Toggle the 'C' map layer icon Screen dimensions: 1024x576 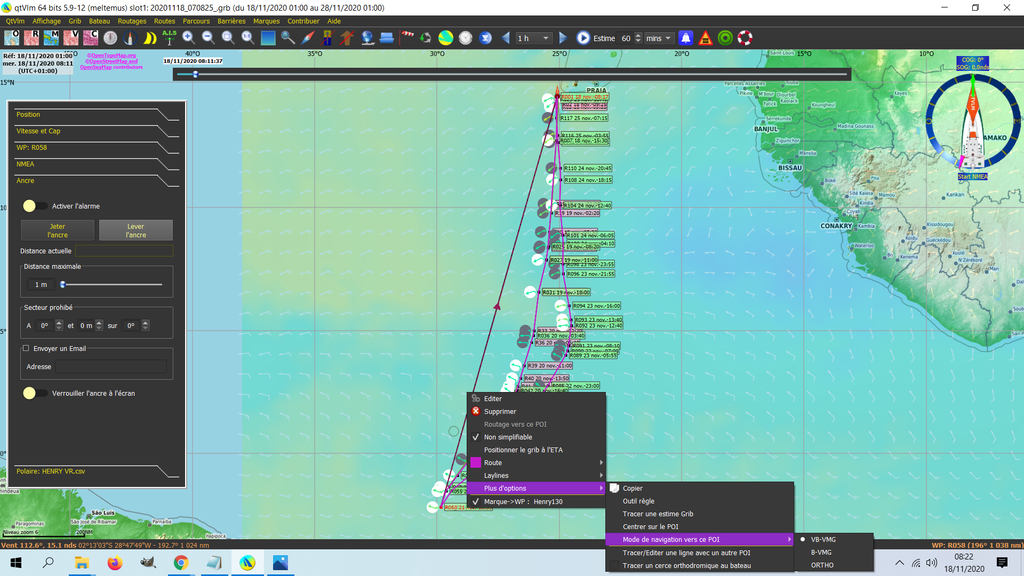click(90, 38)
